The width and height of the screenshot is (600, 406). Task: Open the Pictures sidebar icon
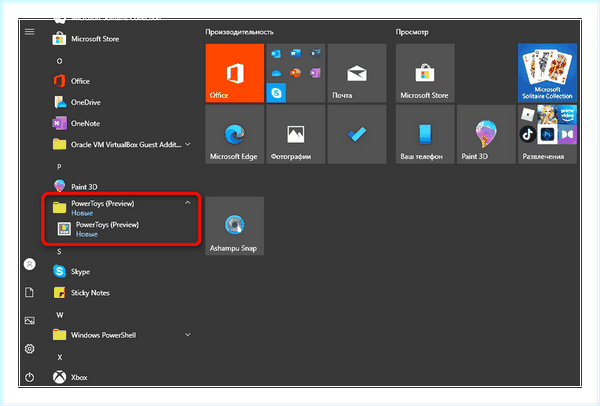pos(29,321)
